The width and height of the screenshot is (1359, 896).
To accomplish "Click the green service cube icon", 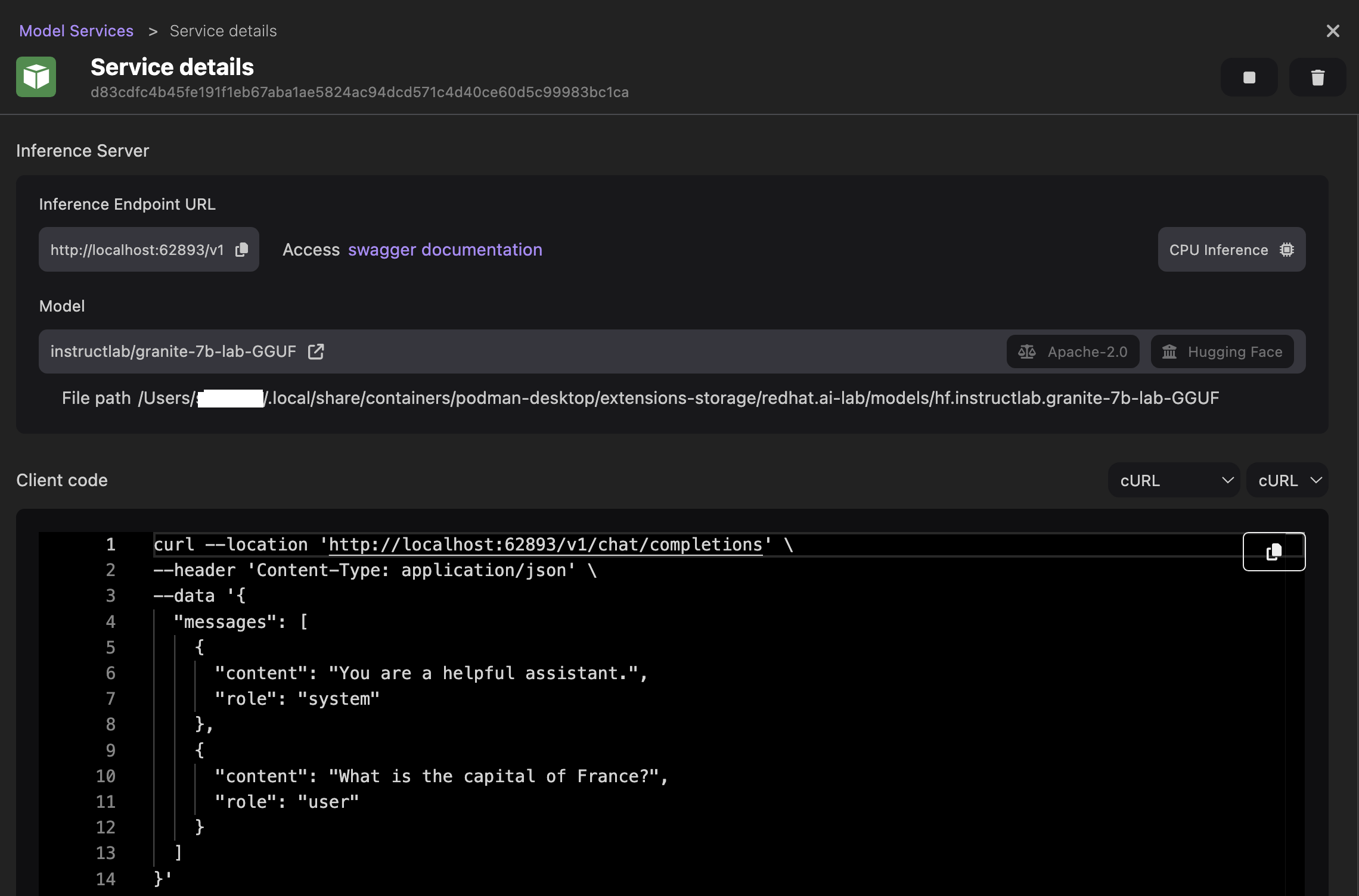I will click(36, 77).
